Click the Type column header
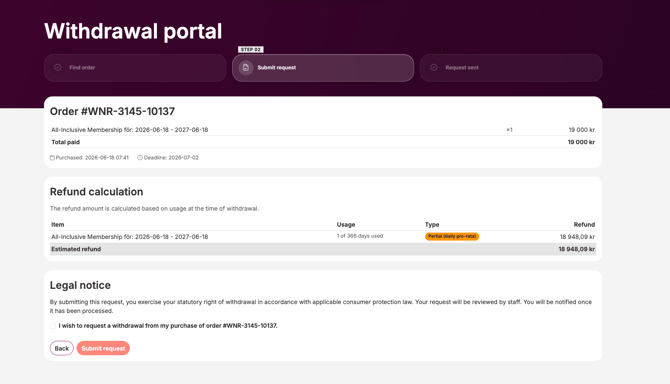 pos(432,225)
